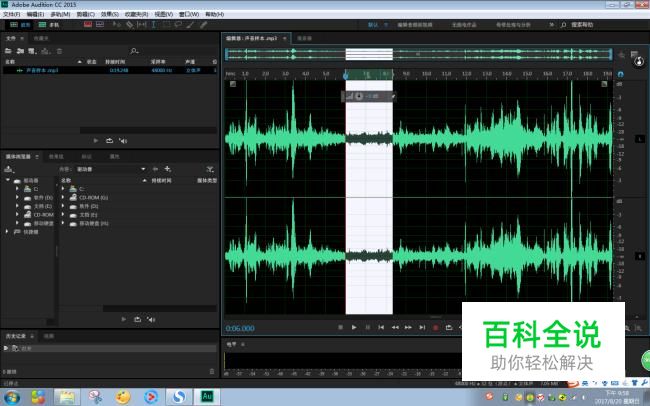Click the Open File folder icon
Image resolution: width=650 pixels, height=406 pixels.
pos(8,51)
